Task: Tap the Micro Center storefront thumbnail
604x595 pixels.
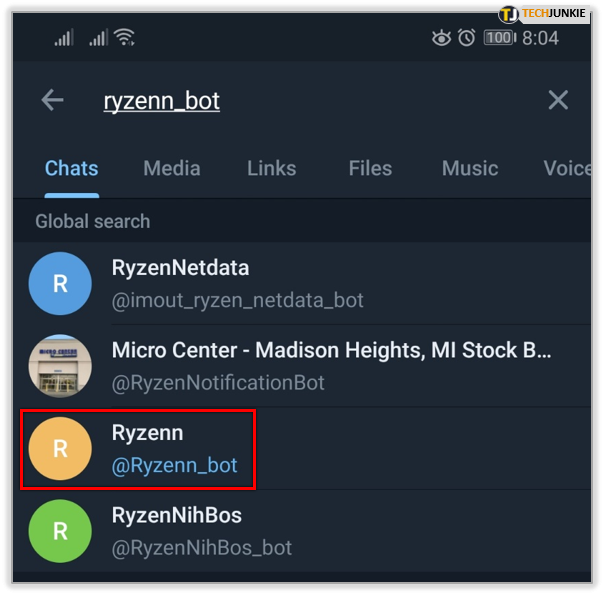Action: tap(60, 366)
